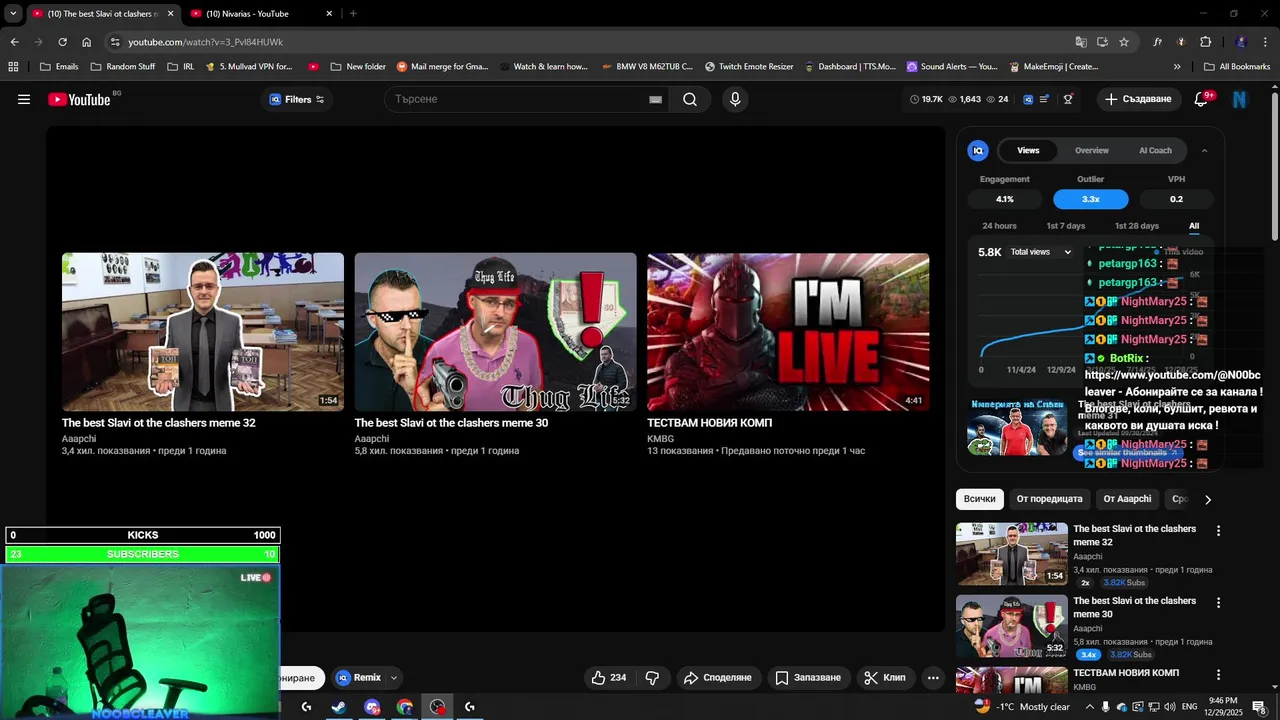Image resolution: width=1280 pixels, height=720 pixels.
Task: Switch to the AI Coach tab
Action: tap(1155, 150)
